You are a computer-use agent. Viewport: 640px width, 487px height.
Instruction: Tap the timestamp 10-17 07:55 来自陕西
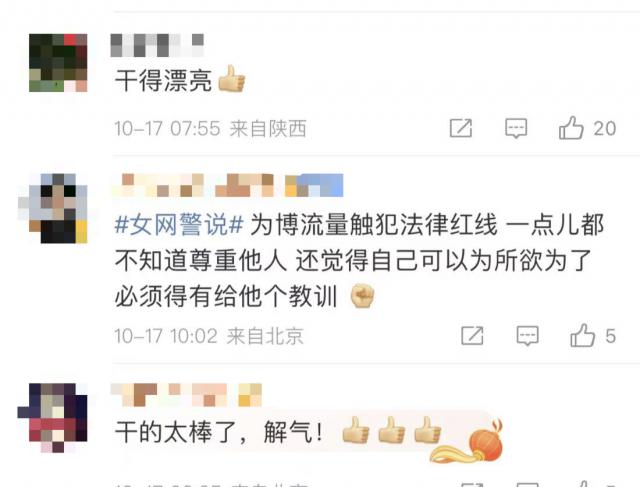(210, 129)
